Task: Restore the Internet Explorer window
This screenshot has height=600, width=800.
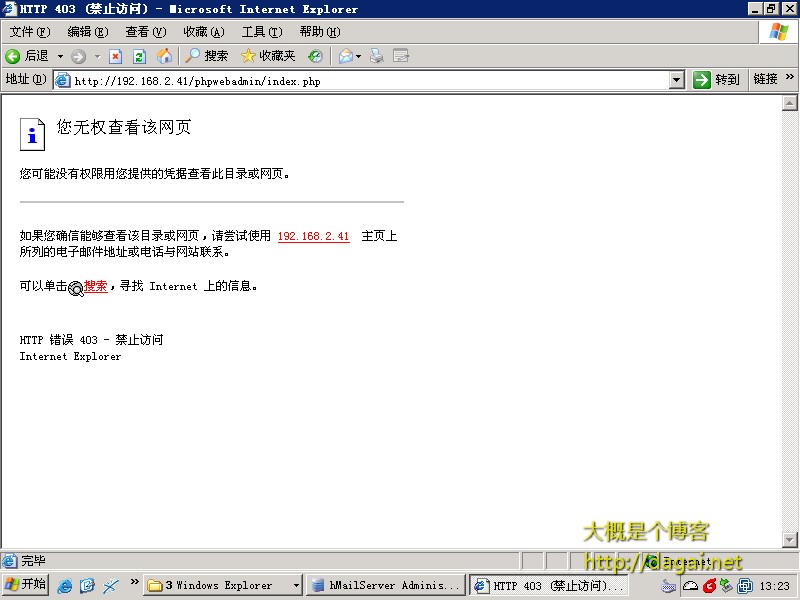Action: pyautogui.click(x=771, y=8)
